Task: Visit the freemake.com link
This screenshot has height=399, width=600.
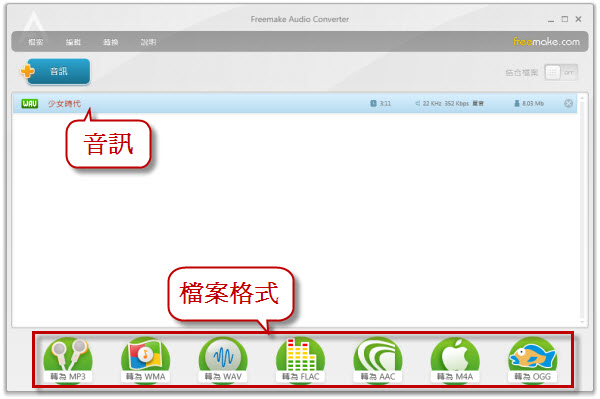Action: [x=546, y=41]
